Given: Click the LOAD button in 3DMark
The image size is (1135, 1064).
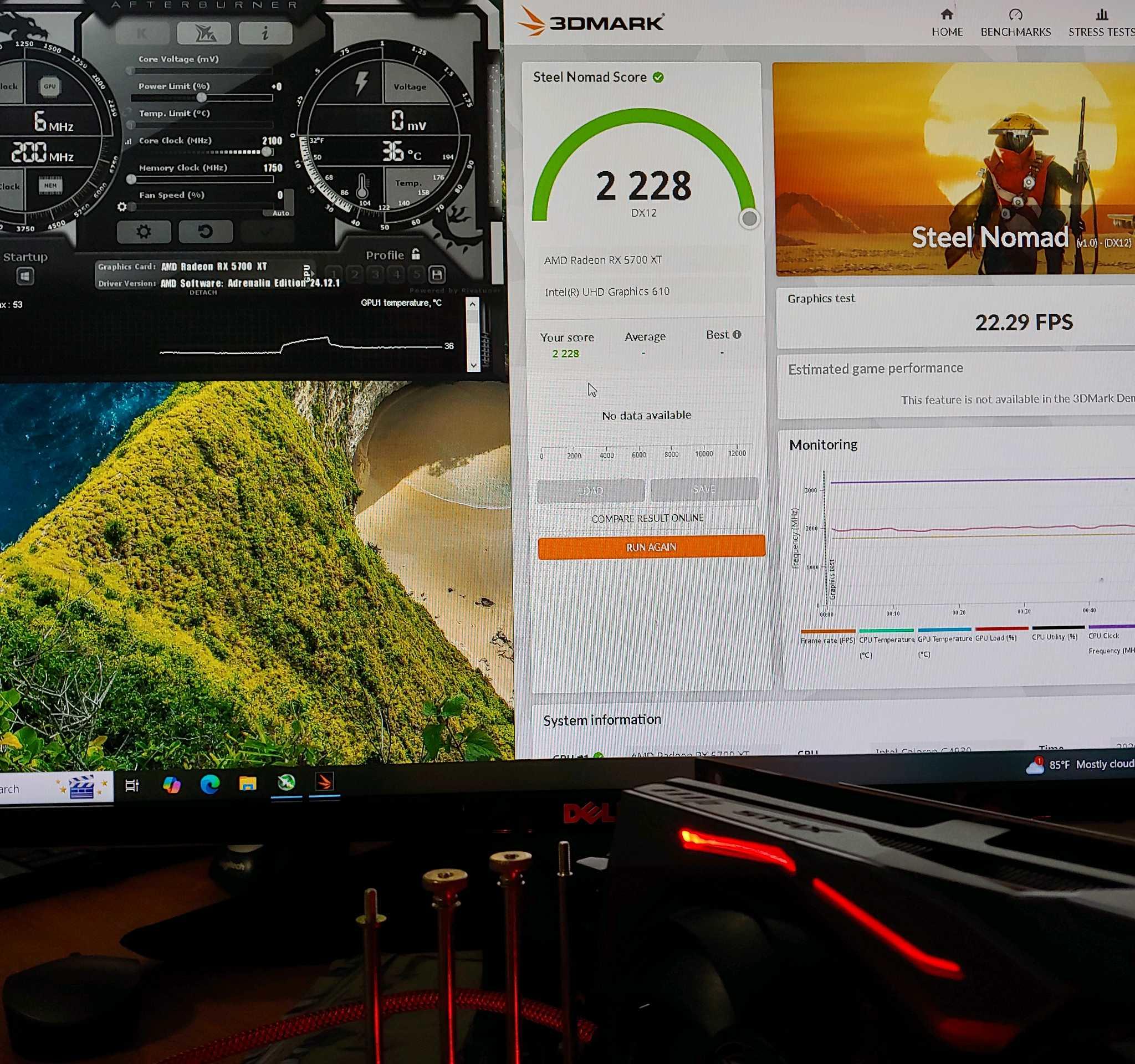Looking at the screenshot, I should [590, 490].
